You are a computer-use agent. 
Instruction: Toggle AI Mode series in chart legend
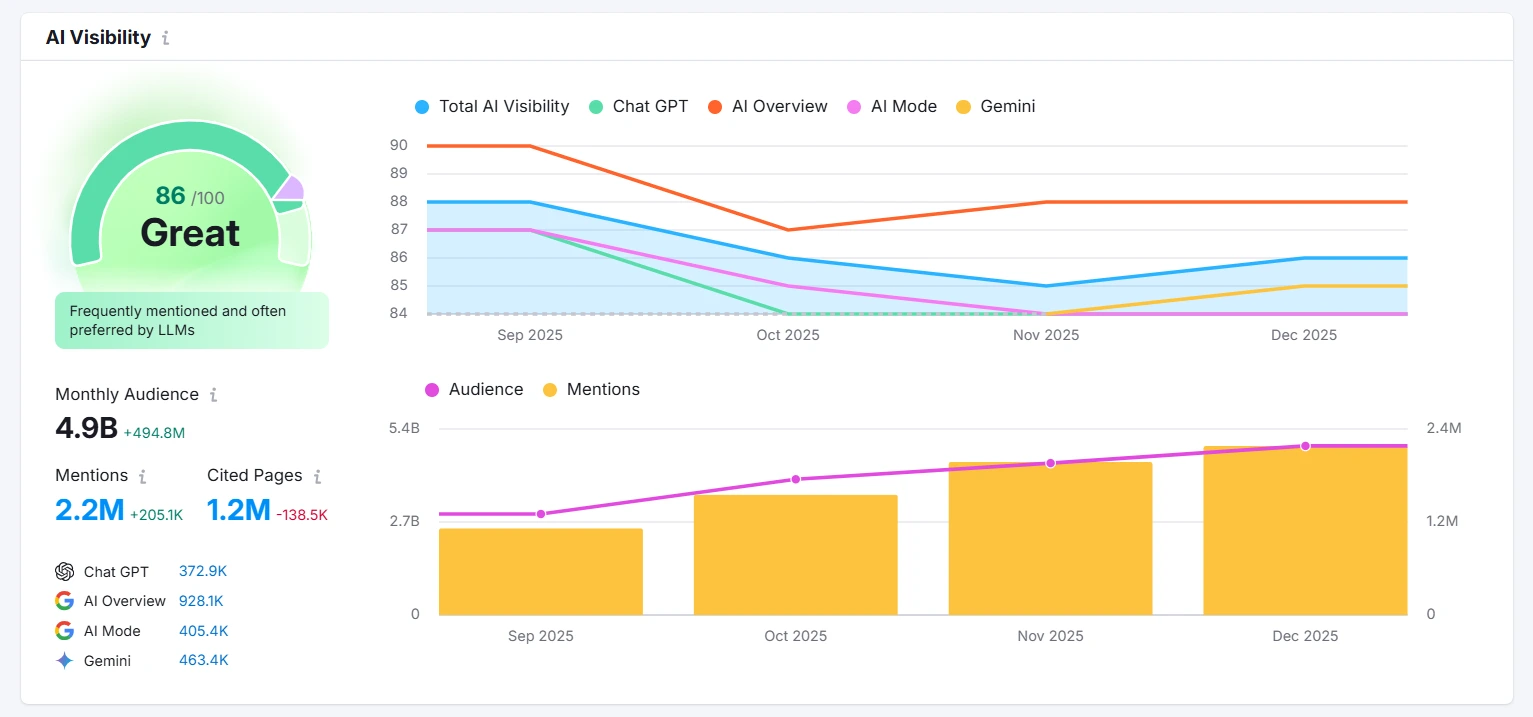click(x=891, y=106)
